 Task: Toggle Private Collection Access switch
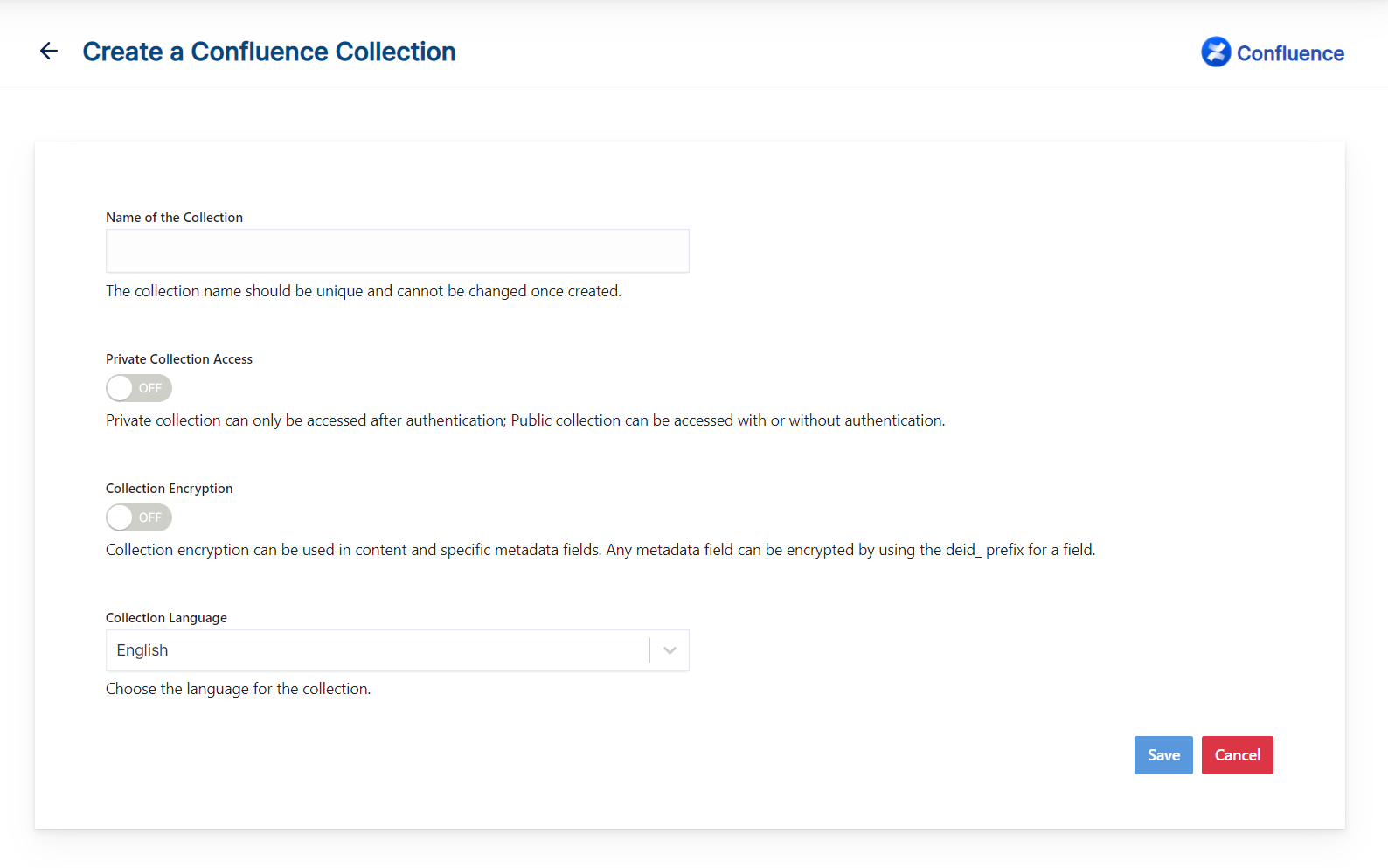click(139, 388)
